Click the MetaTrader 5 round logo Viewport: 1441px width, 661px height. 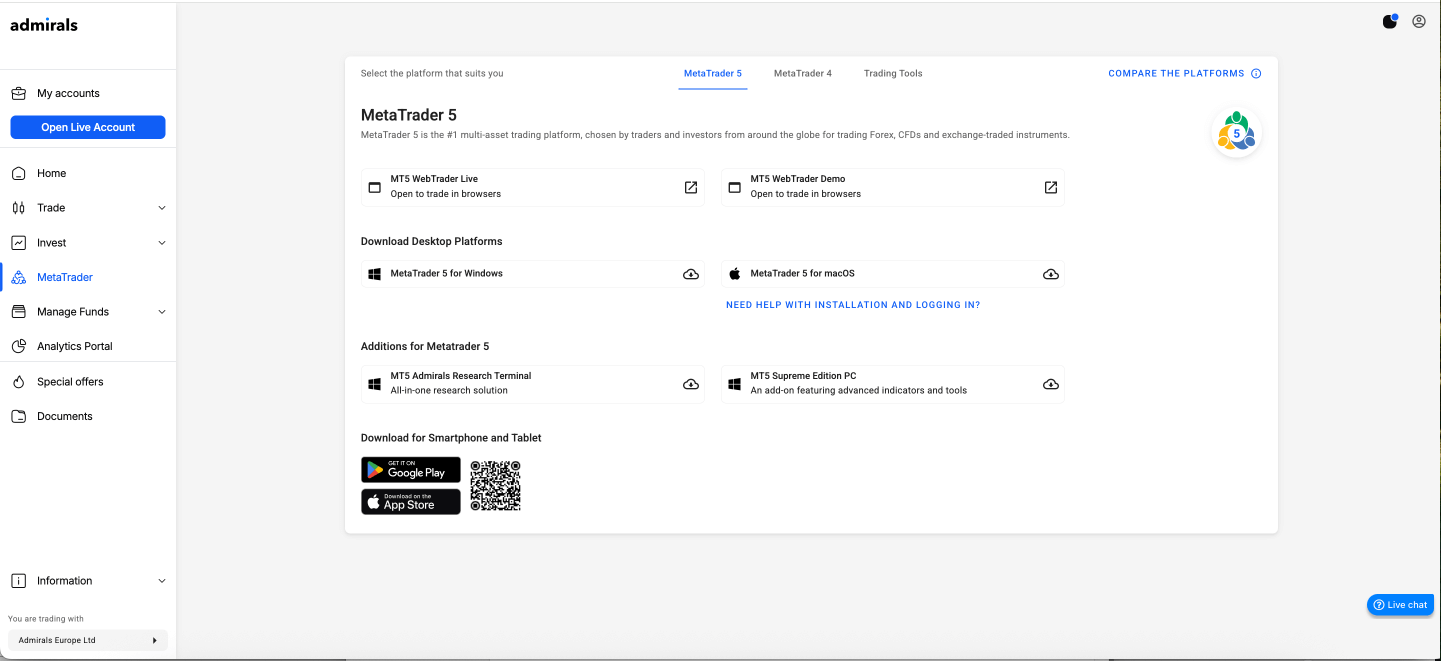1236,133
